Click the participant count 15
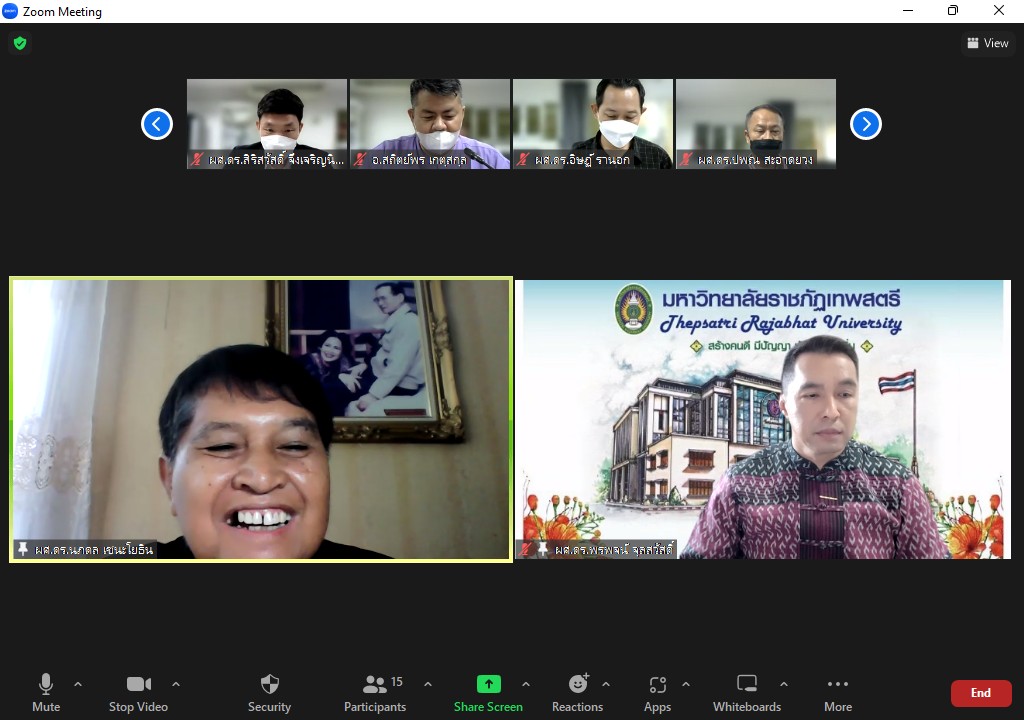The image size is (1024, 720). 396,681
